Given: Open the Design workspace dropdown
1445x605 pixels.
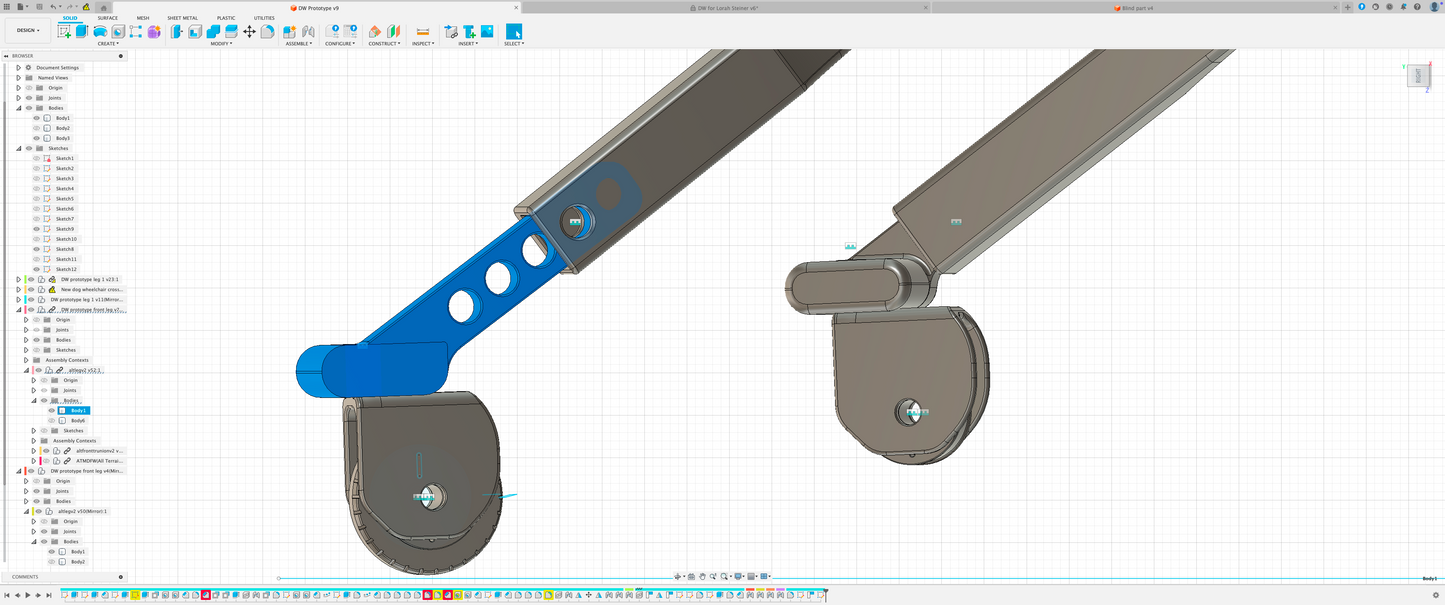Looking at the screenshot, I should (28, 30).
